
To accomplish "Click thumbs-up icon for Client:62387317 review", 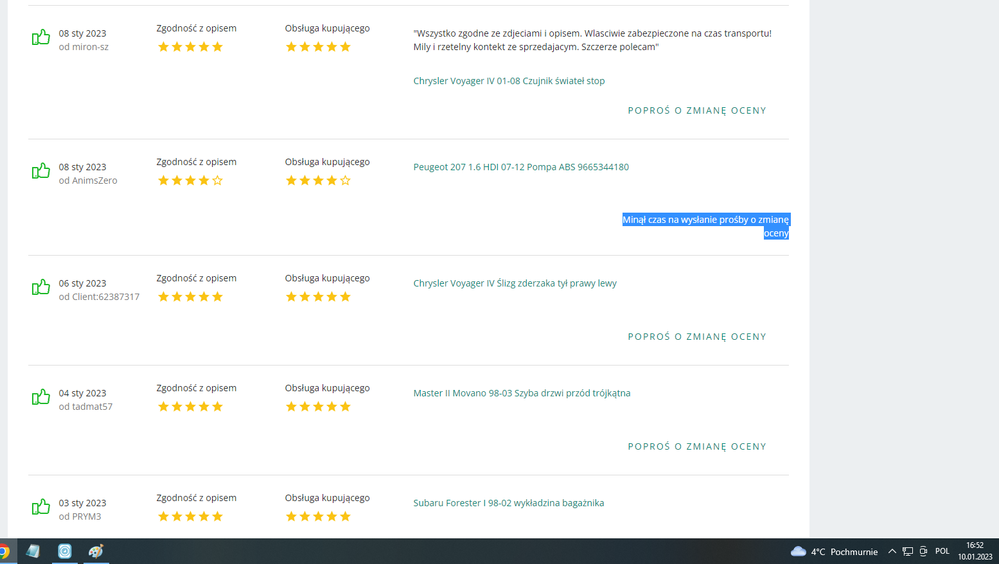I will pos(41,288).
